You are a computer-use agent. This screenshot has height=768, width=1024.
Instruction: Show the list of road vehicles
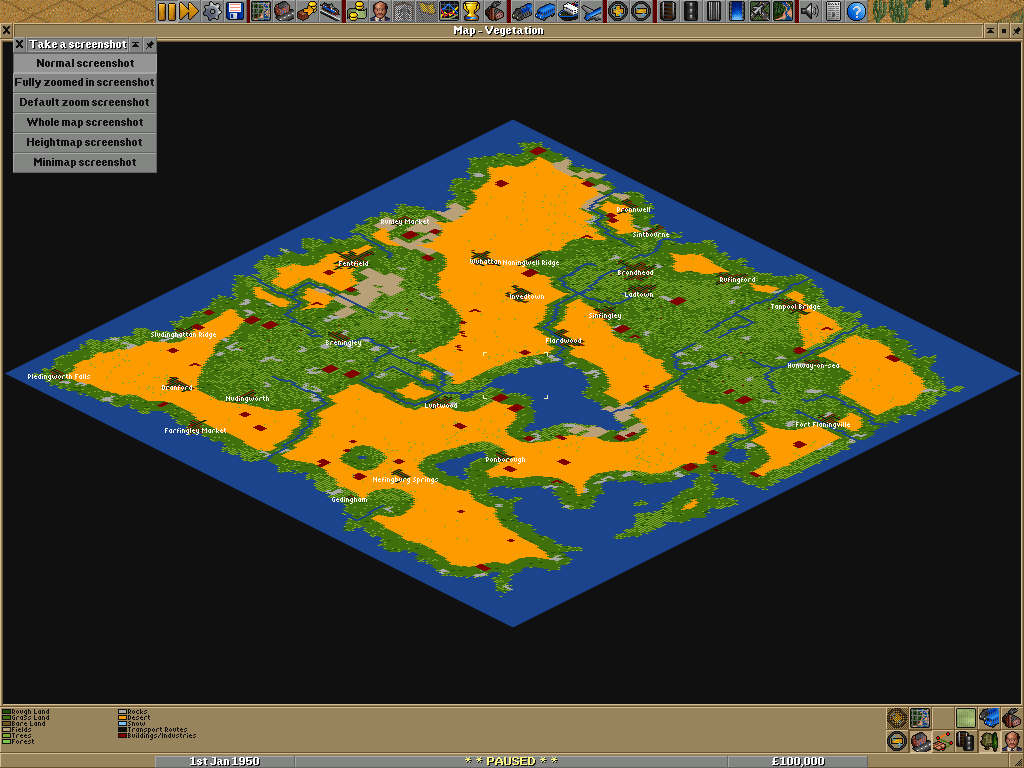(x=545, y=11)
